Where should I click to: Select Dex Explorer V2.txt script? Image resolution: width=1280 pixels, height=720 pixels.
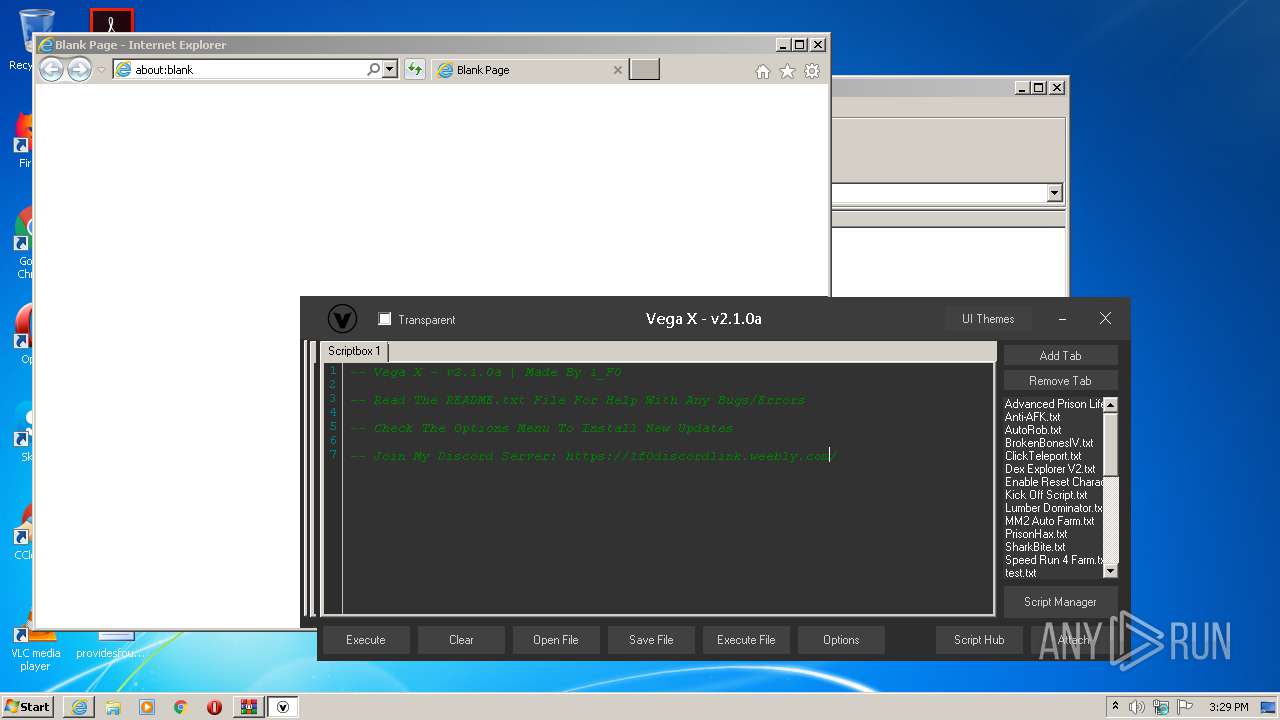(x=1050, y=469)
